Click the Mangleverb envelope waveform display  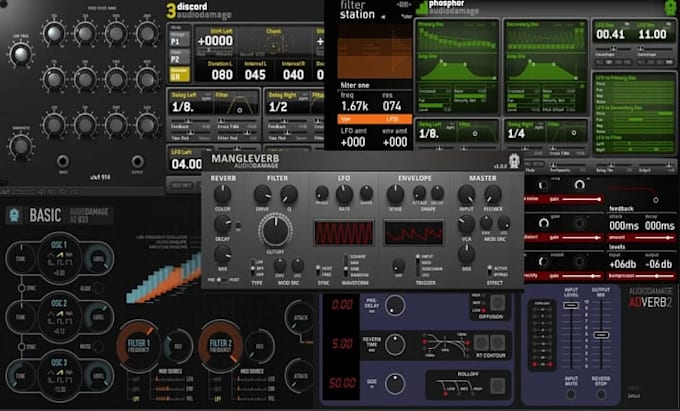pos(413,233)
